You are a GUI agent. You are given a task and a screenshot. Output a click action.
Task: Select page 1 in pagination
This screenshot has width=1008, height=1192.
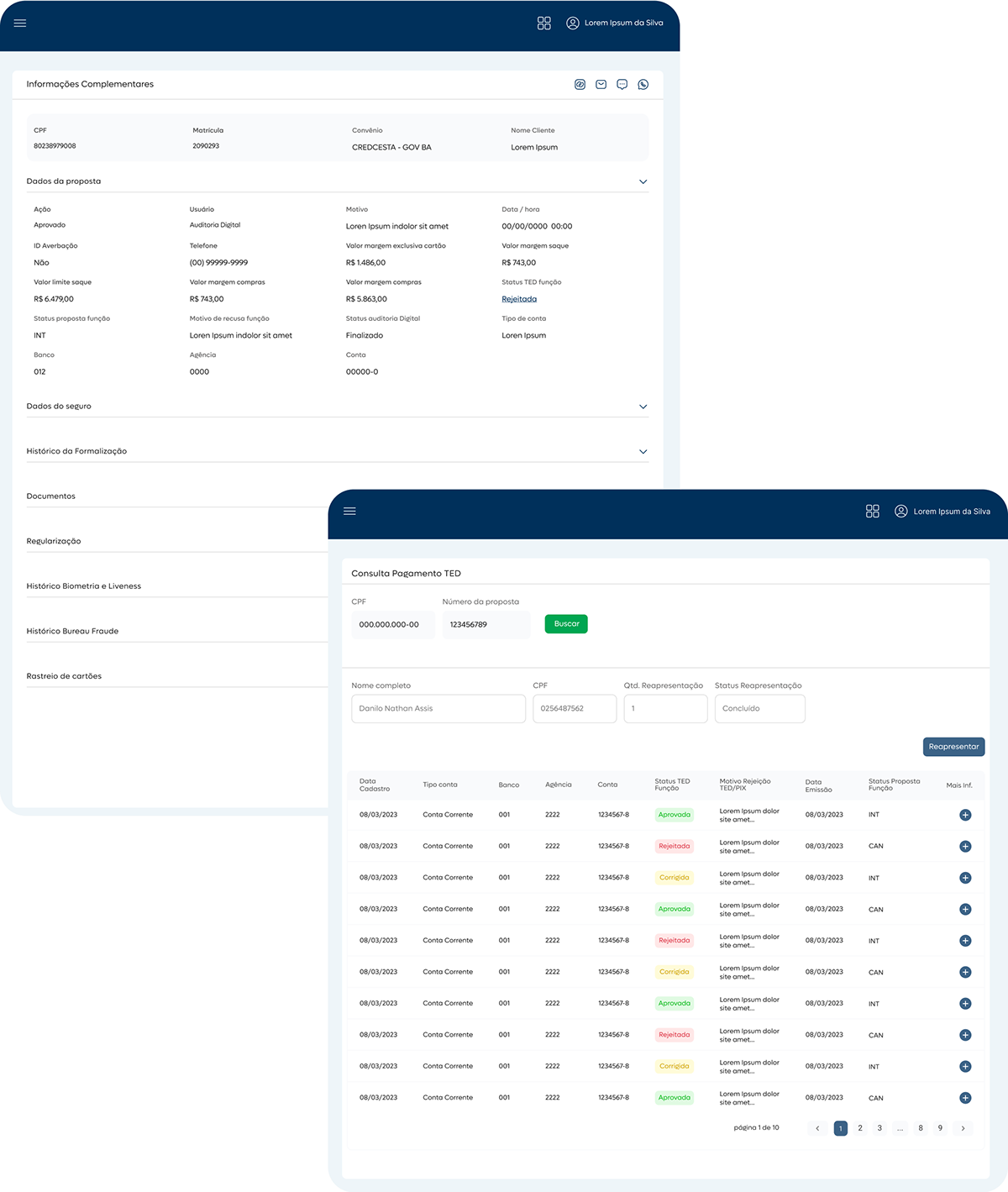pos(840,1128)
